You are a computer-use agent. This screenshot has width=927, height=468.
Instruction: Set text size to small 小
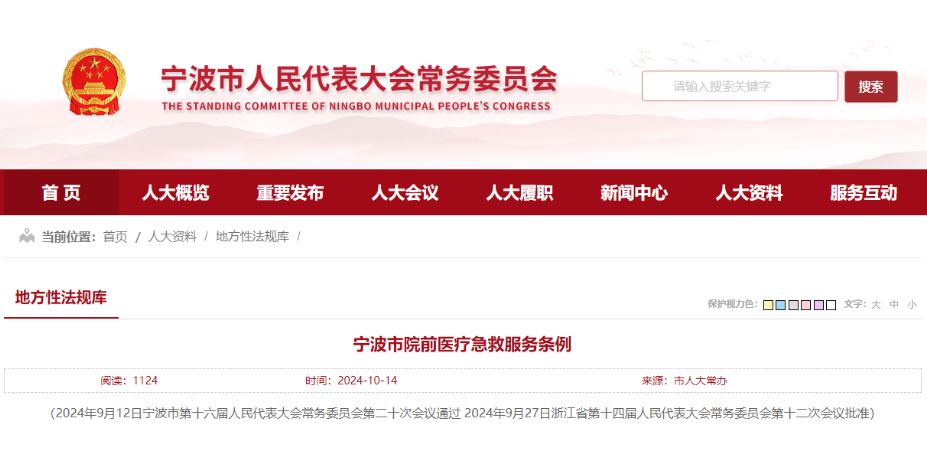pyautogui.click(x=911, y=305)
